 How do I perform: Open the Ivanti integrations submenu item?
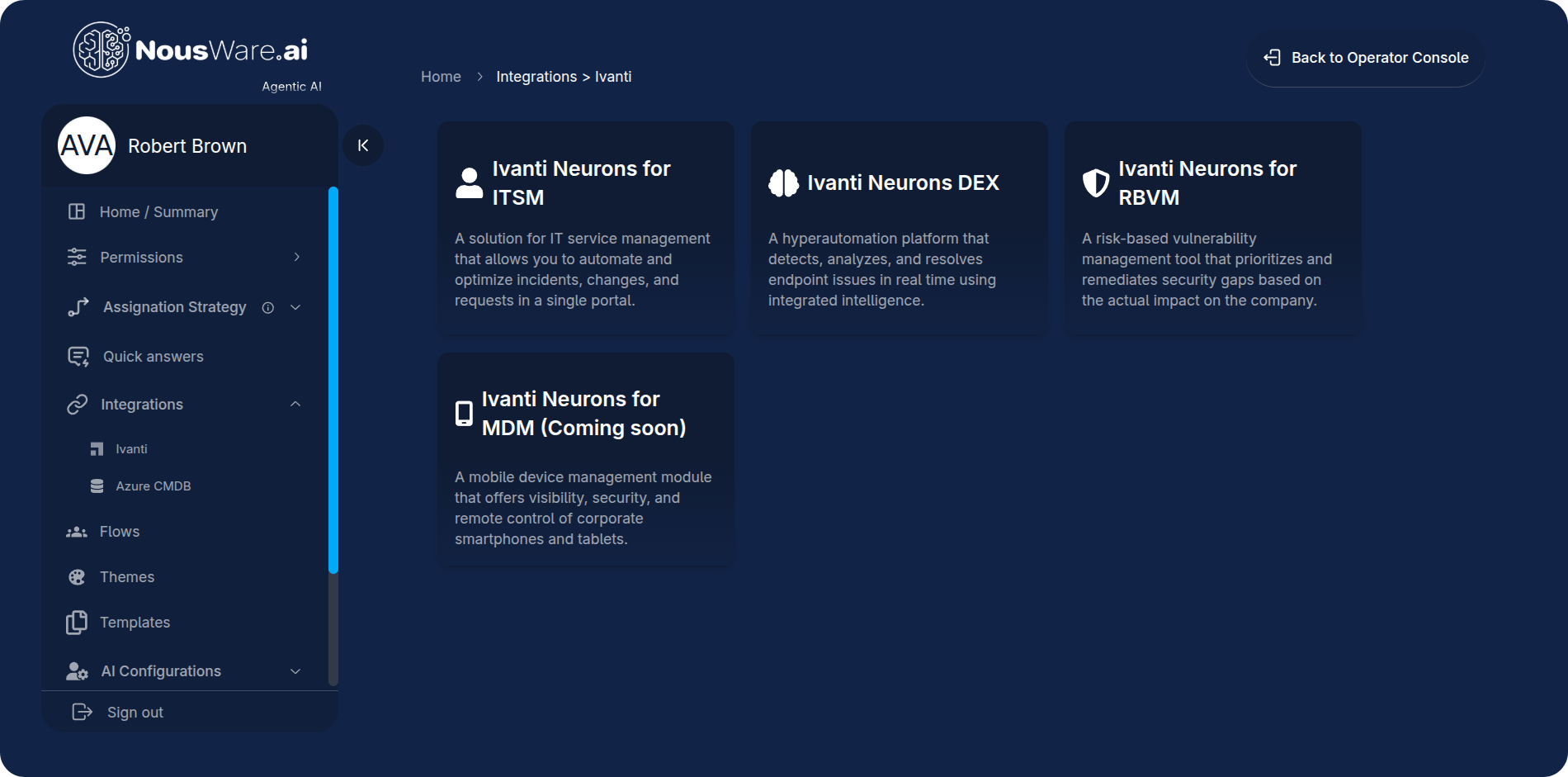(131, 449)
